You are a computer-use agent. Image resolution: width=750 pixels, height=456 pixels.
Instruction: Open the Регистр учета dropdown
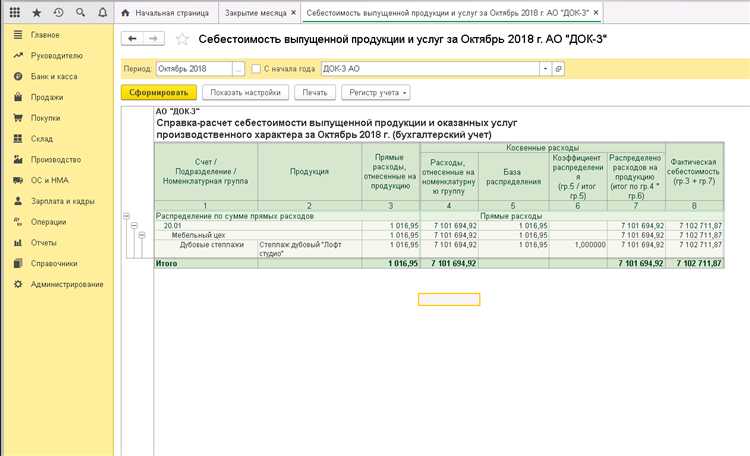click(376, 93)
